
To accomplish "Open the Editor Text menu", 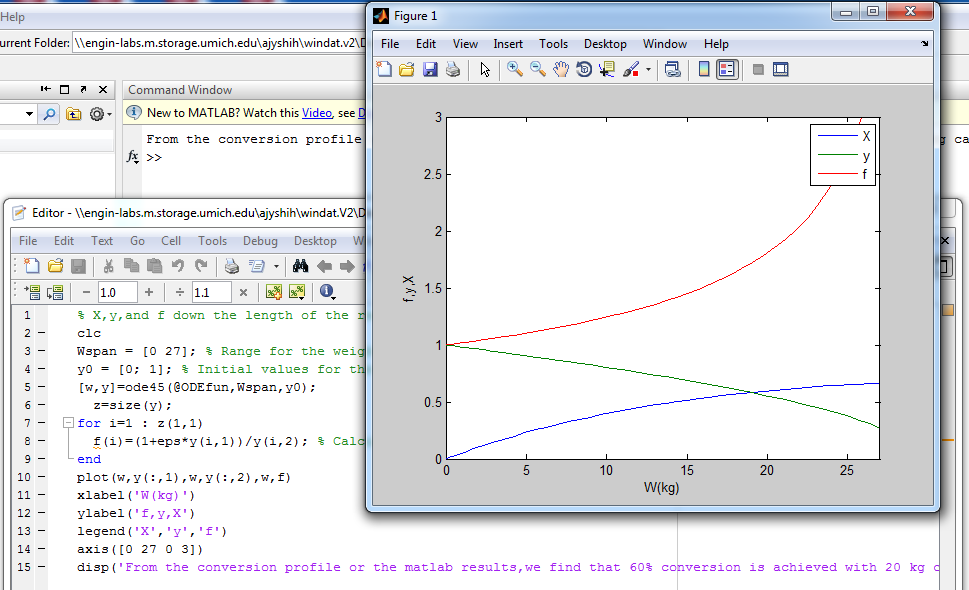I will tap(102, 241).
